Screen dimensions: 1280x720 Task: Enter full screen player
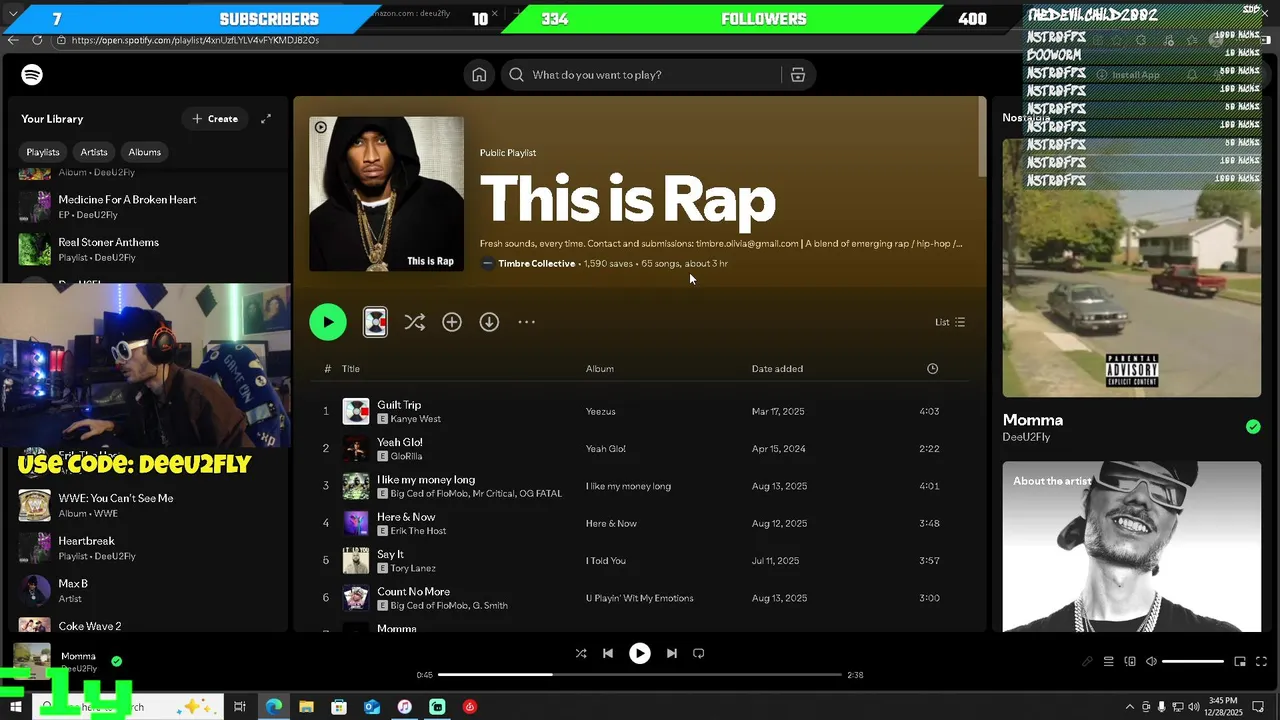click(1261, 661)
